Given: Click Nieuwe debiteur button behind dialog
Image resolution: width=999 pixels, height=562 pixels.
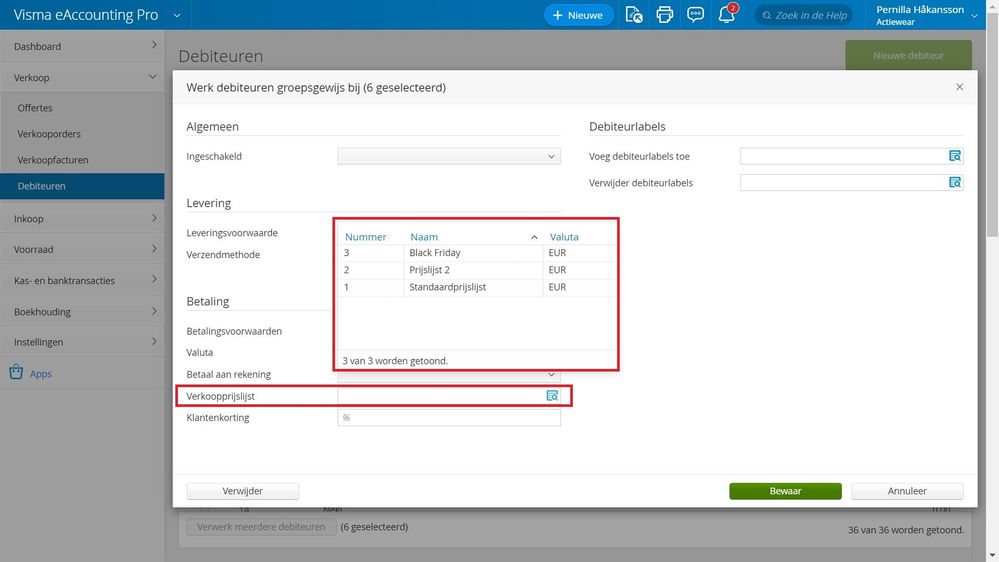Looking at the screenshot, I should click(909, 55).
